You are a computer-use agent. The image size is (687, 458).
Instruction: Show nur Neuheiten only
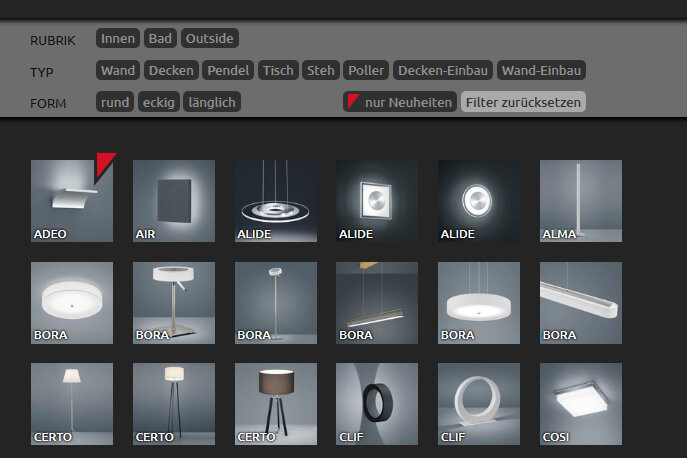click(x=400, y=102)
